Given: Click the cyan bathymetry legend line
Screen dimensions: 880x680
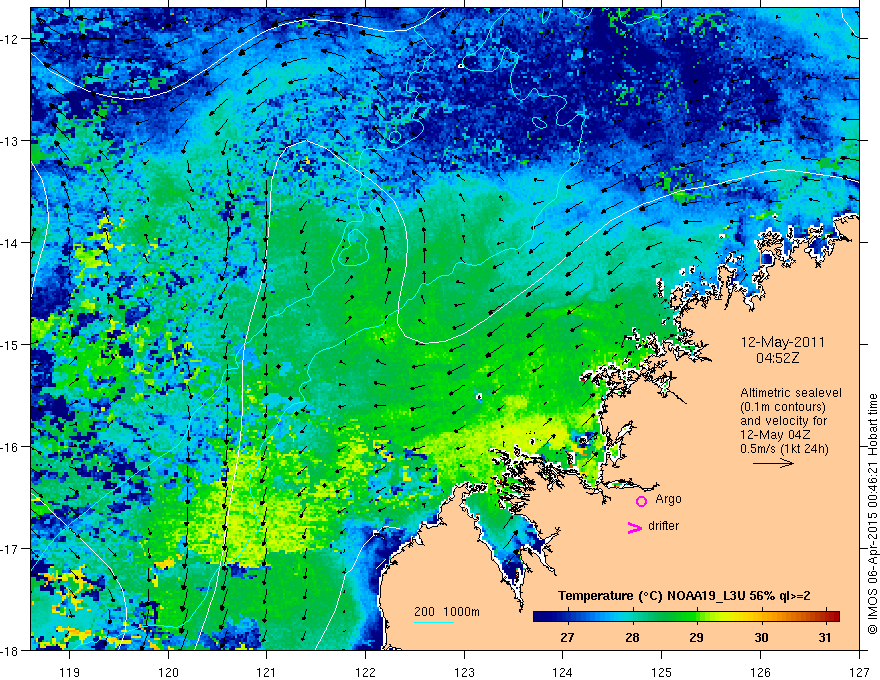Looking at the screenshot, I should coord(434,622).
